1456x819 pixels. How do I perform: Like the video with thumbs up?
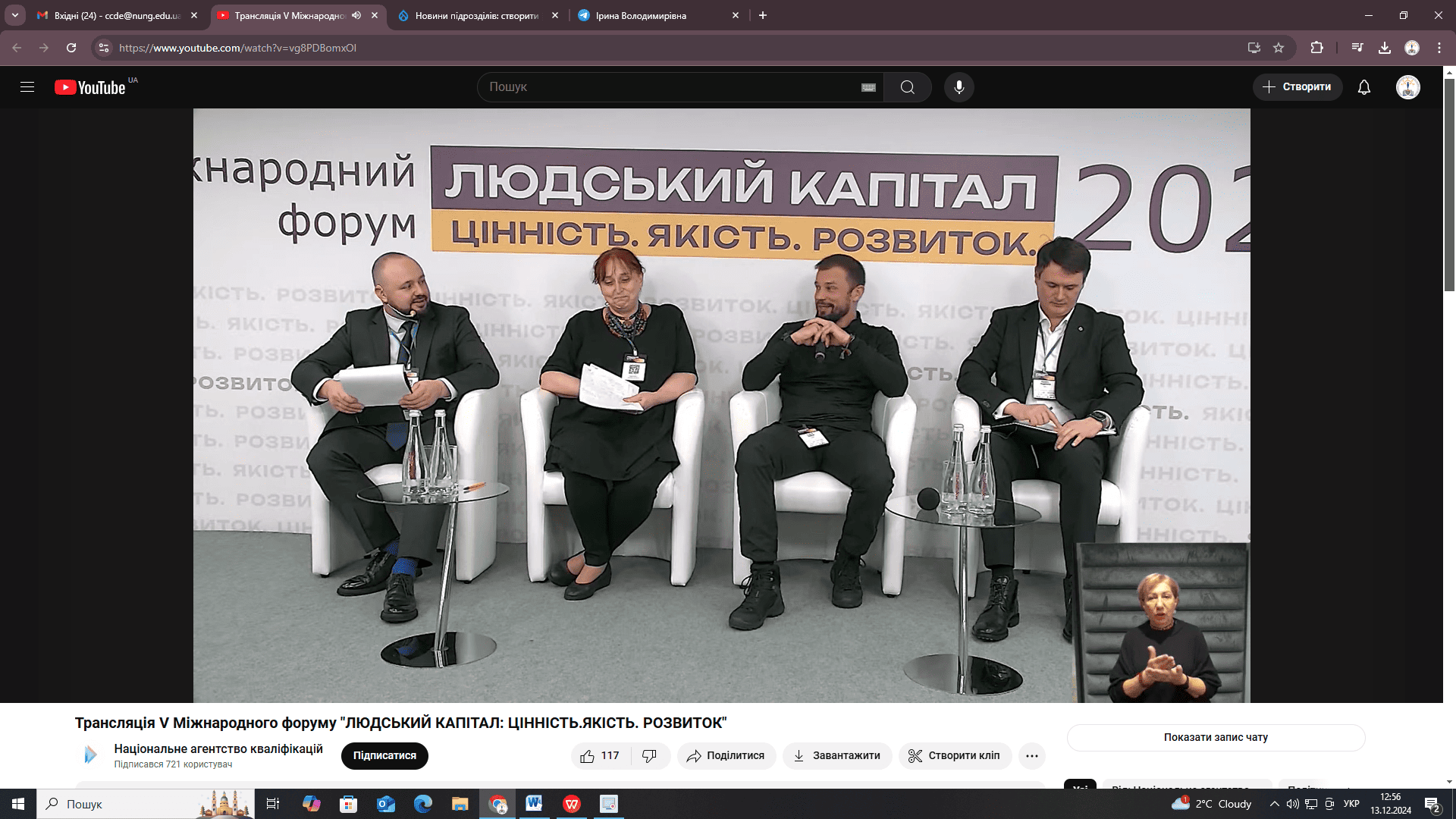tap(588, 756)
